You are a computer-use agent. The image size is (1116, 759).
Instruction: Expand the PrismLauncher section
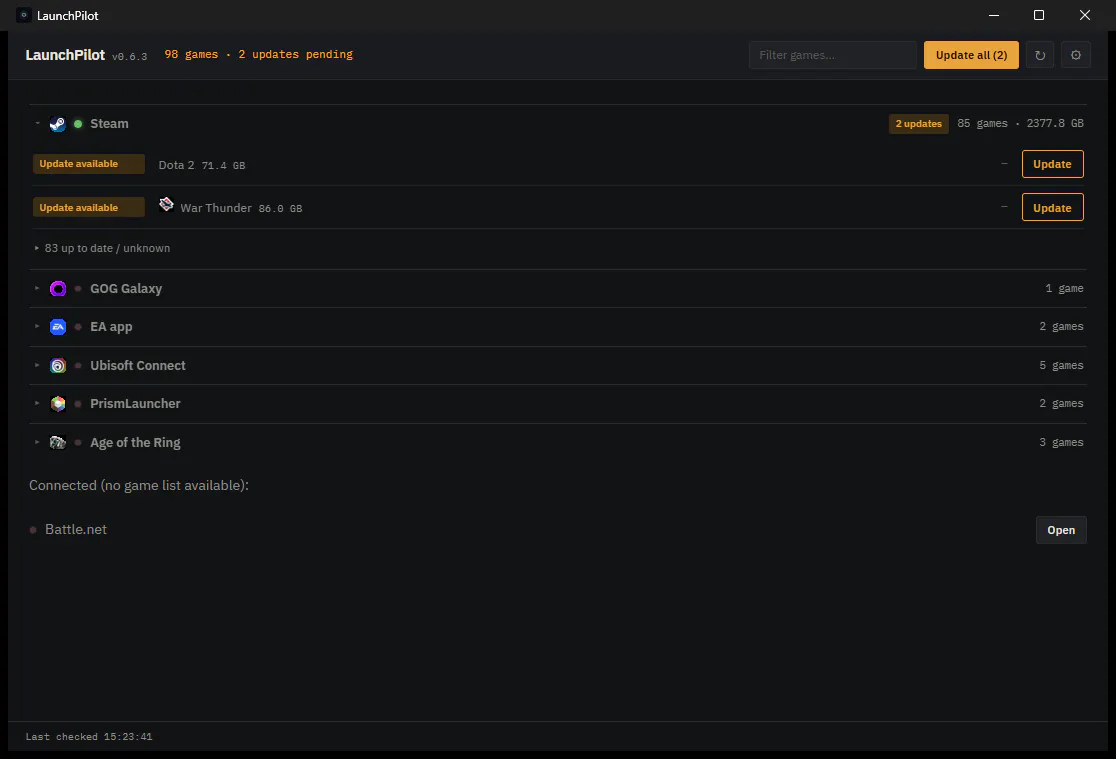tap(37, 403)
